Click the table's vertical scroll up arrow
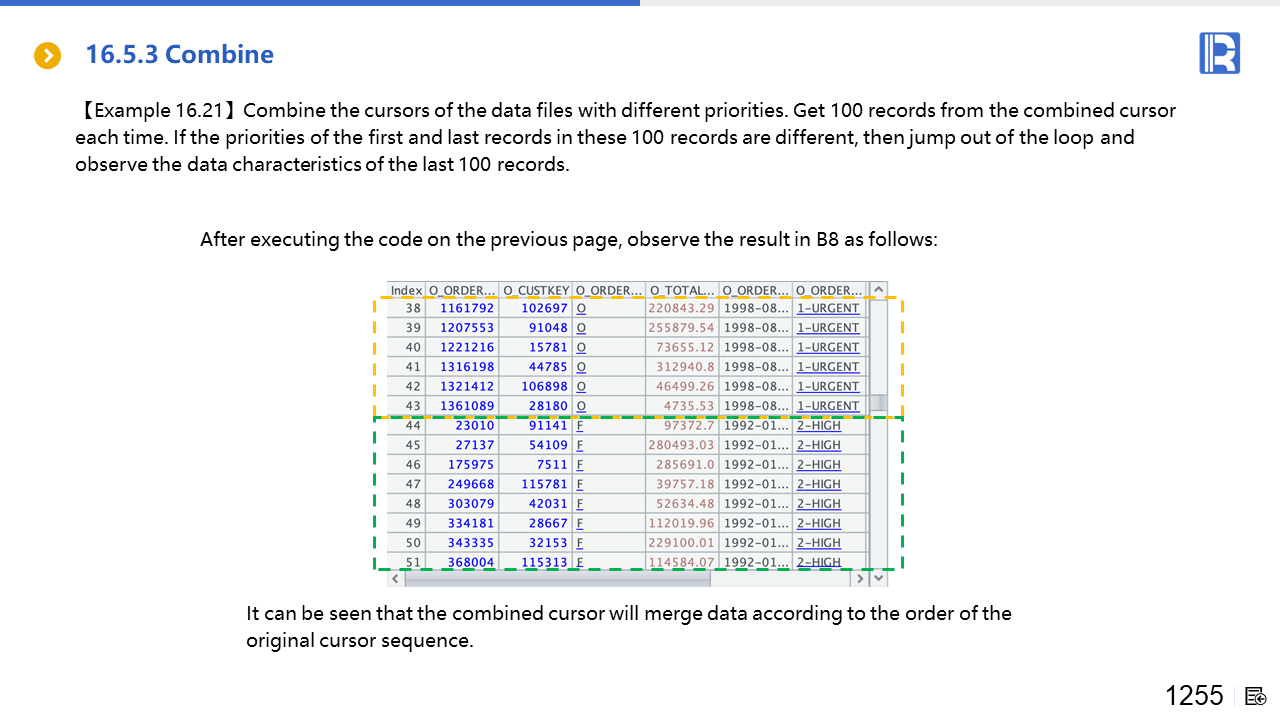This screenshot has height=720, width=1280. pos(878,291)
